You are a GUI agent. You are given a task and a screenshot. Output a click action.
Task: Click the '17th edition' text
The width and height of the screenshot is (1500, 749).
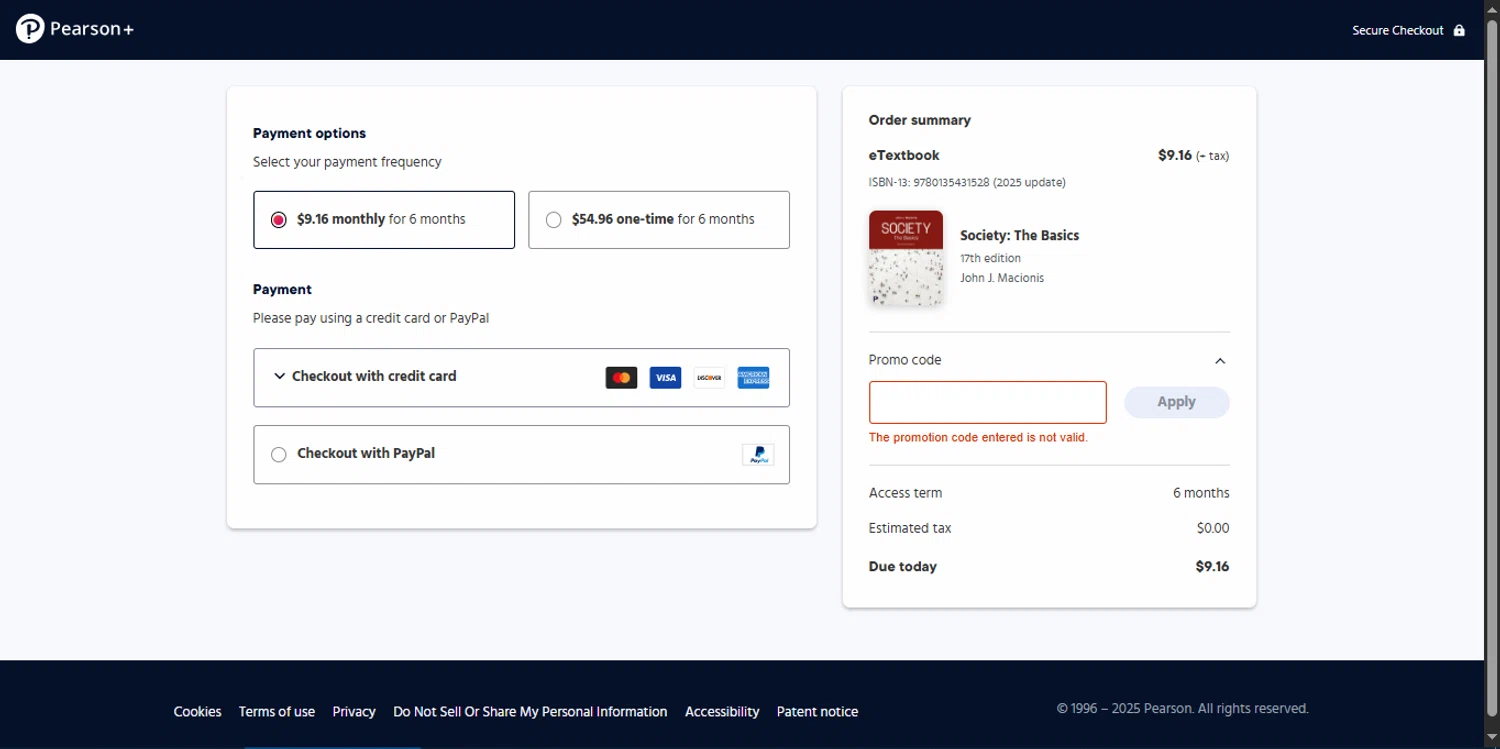pyautogui.click(x=991, y=258)
